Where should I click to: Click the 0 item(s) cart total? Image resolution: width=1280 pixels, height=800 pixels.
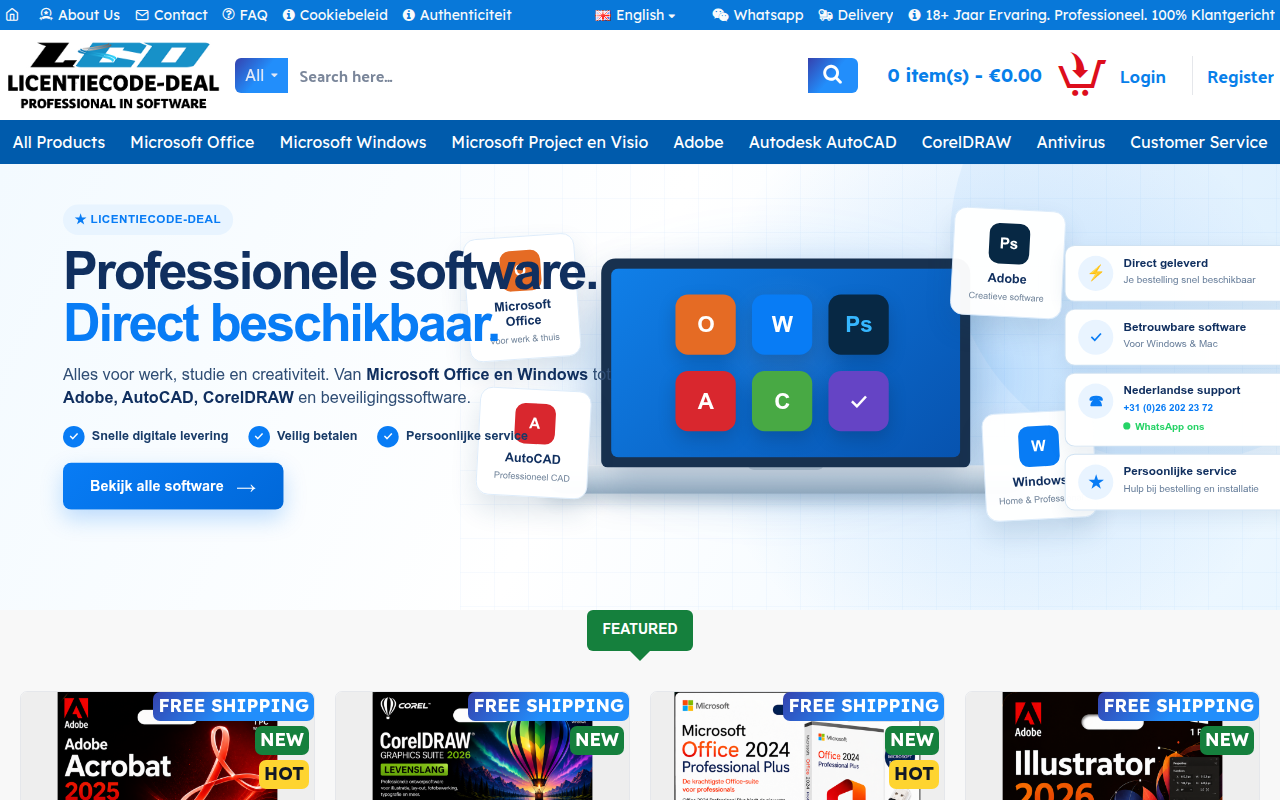965,75
